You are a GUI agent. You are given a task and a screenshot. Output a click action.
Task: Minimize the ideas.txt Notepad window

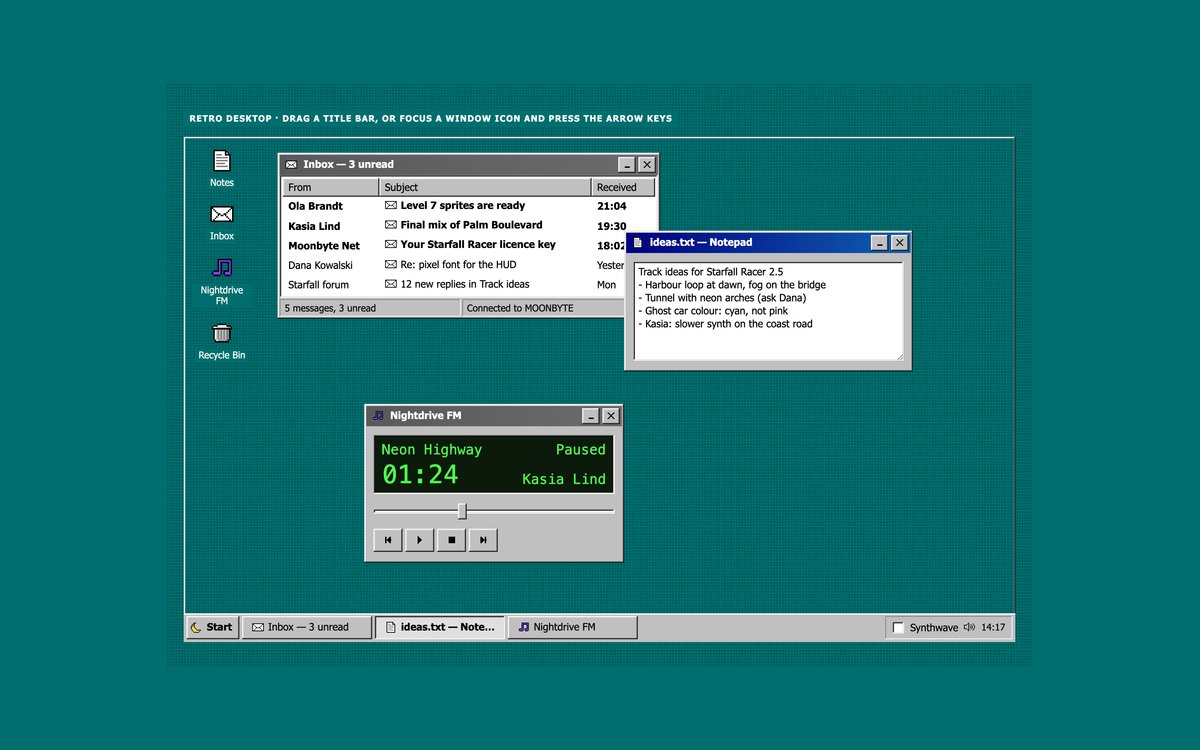(x=879, y=242)
